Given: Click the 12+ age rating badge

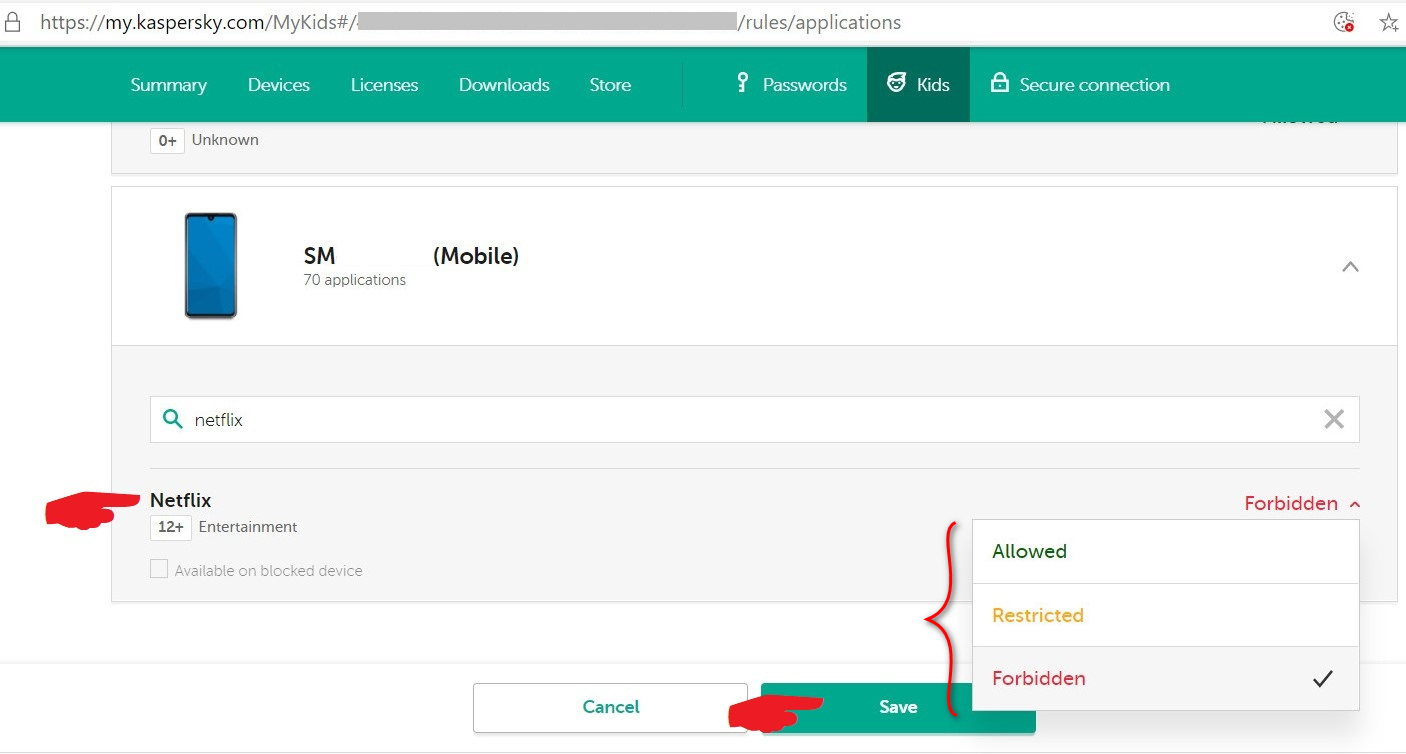Looking at the screenshot, I should click(x=171, y=527).
